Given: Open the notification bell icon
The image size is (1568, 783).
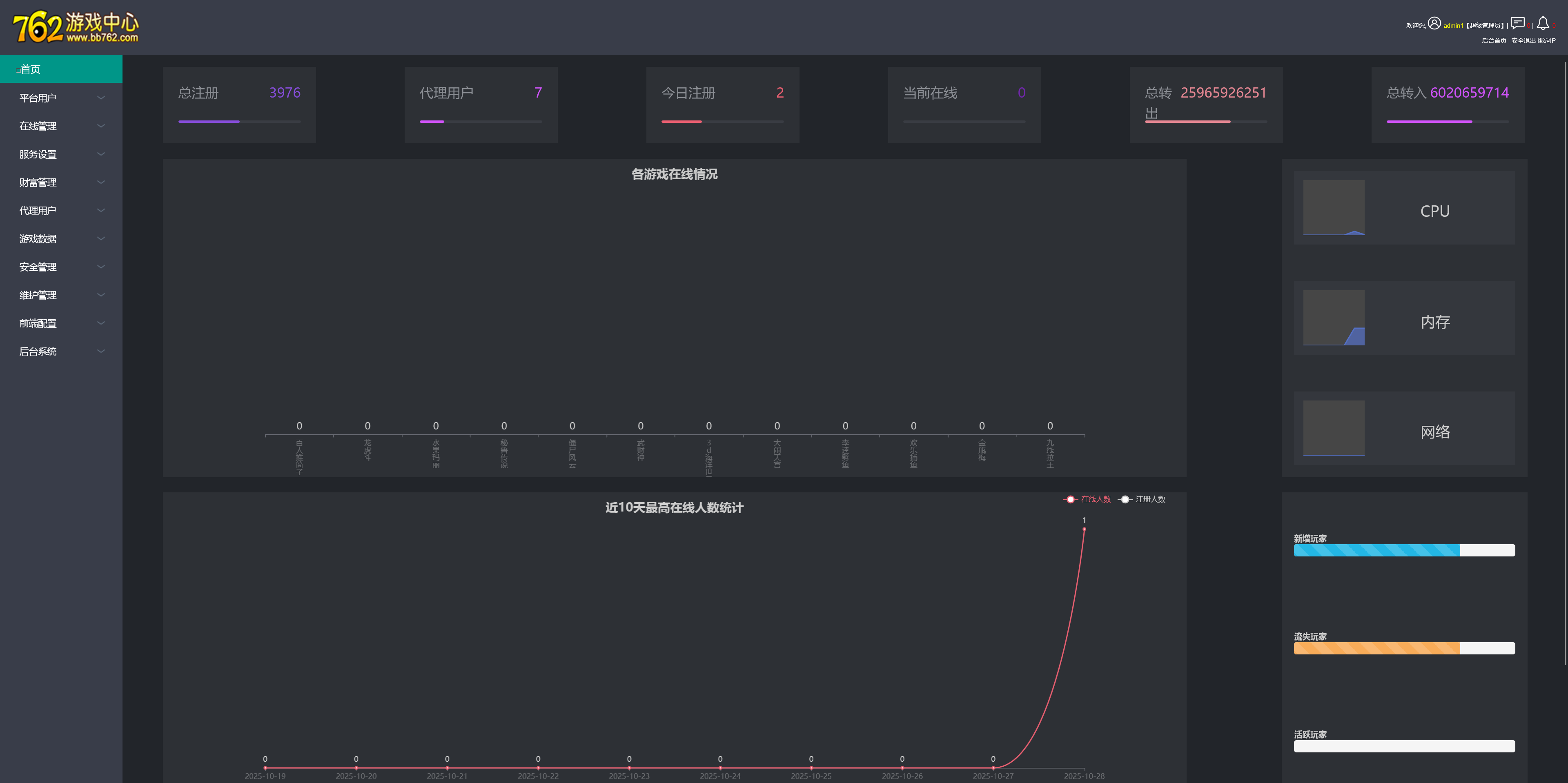Looking at the screenshot, I should [x=1542, y=23].
